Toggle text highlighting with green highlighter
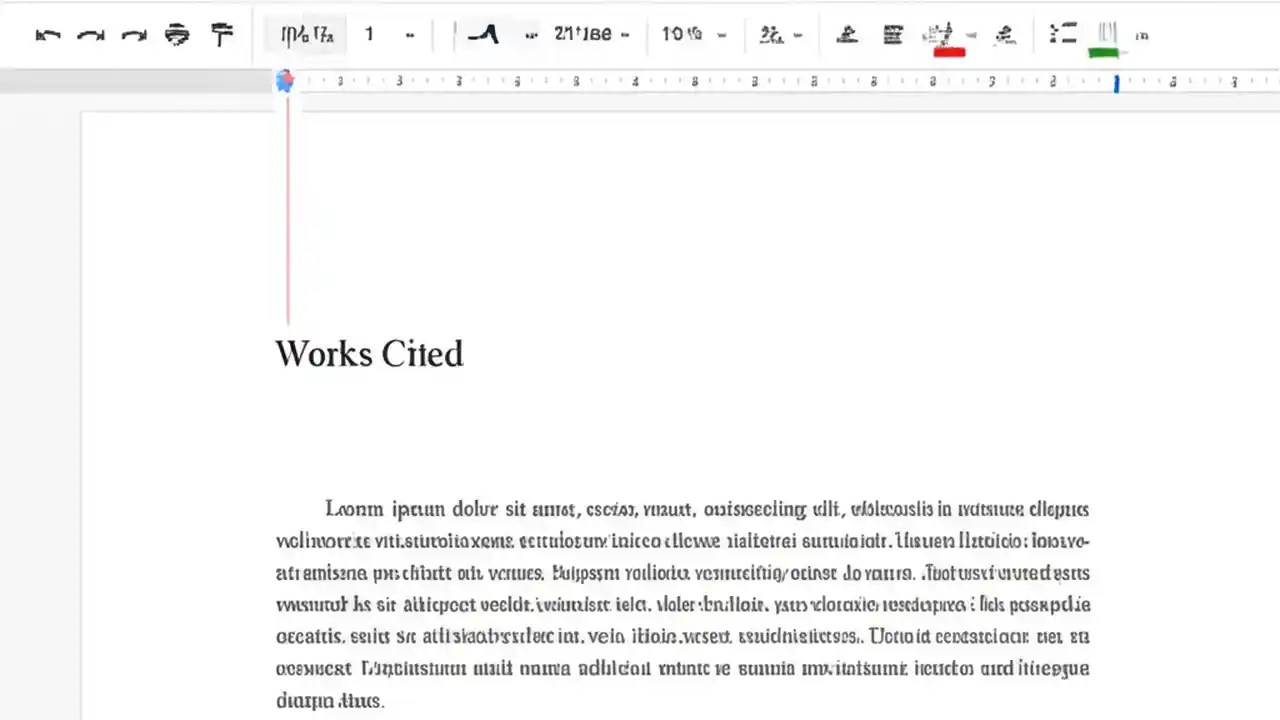The image size is (1280, 720). (x=1105, y=35)
